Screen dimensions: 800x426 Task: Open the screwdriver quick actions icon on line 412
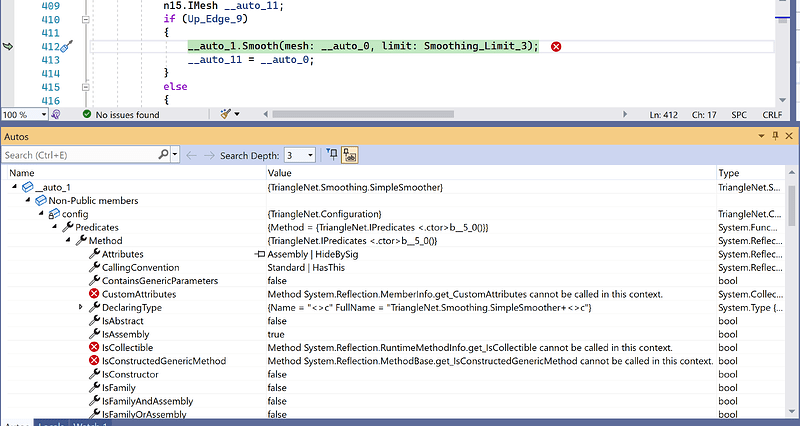[67, 46]
